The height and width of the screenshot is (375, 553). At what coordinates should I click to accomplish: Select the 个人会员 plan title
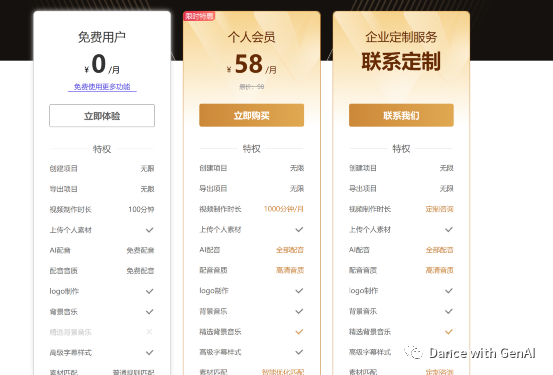[x=251, y=37]
